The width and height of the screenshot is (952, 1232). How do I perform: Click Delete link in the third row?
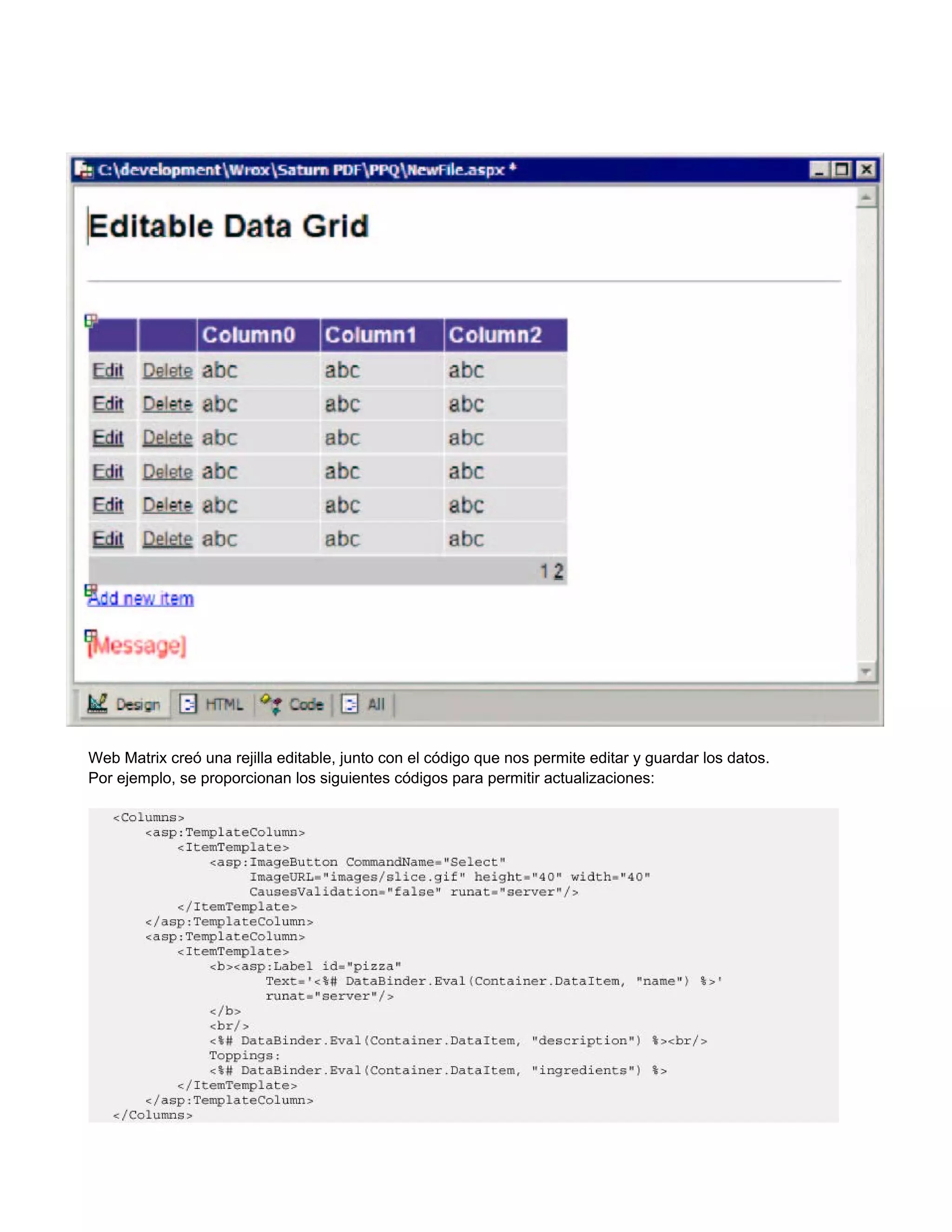click(167, 438)
